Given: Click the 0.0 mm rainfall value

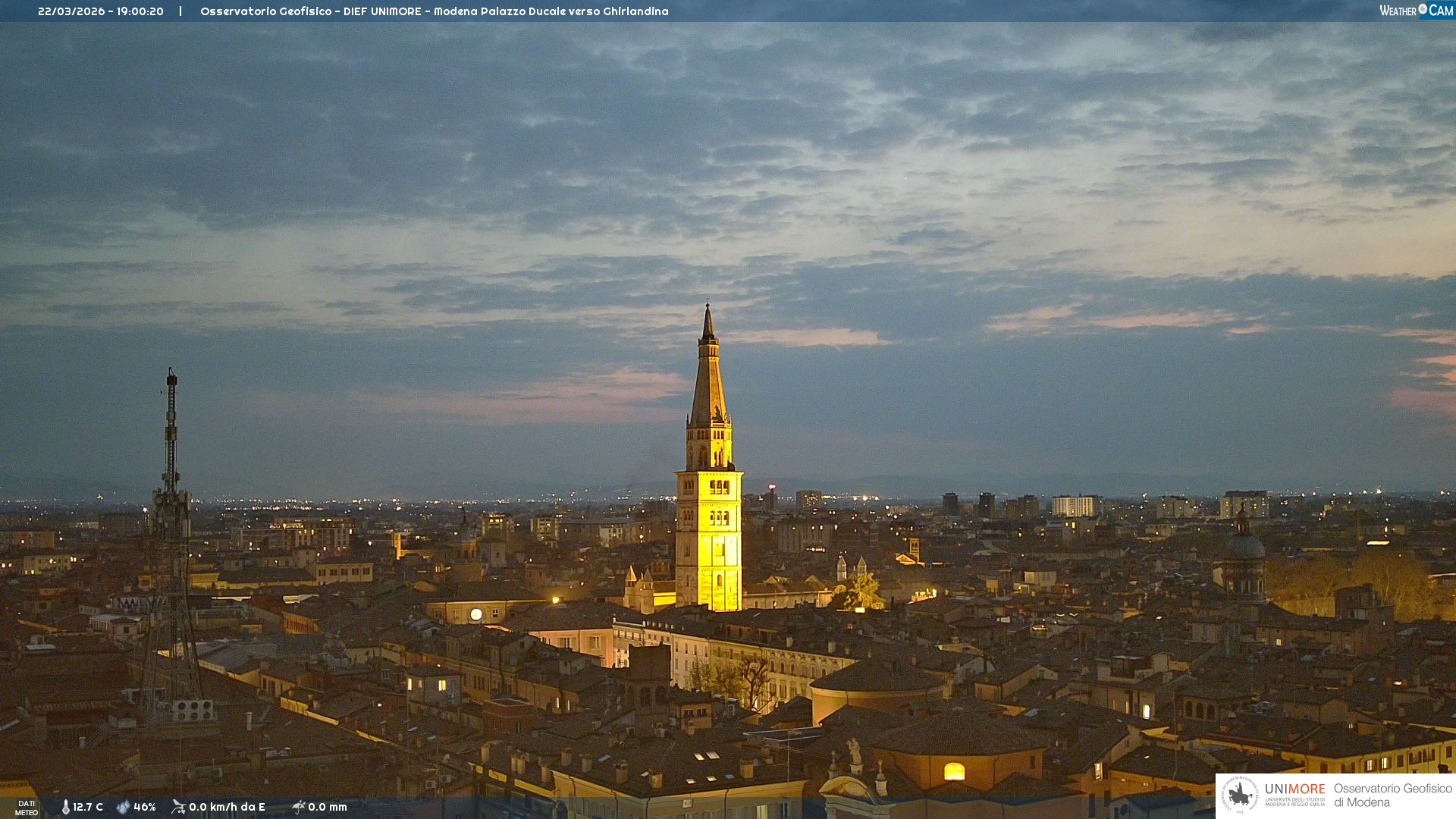Looking at the screenshot, I should point(327,807).
